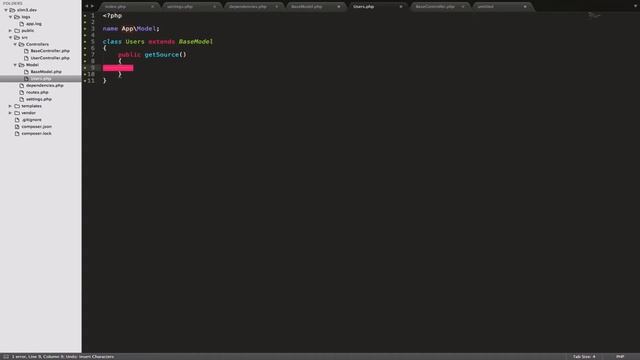Close the index.php tab
Screen dimensions: 640x360
[x=153, y=7]
